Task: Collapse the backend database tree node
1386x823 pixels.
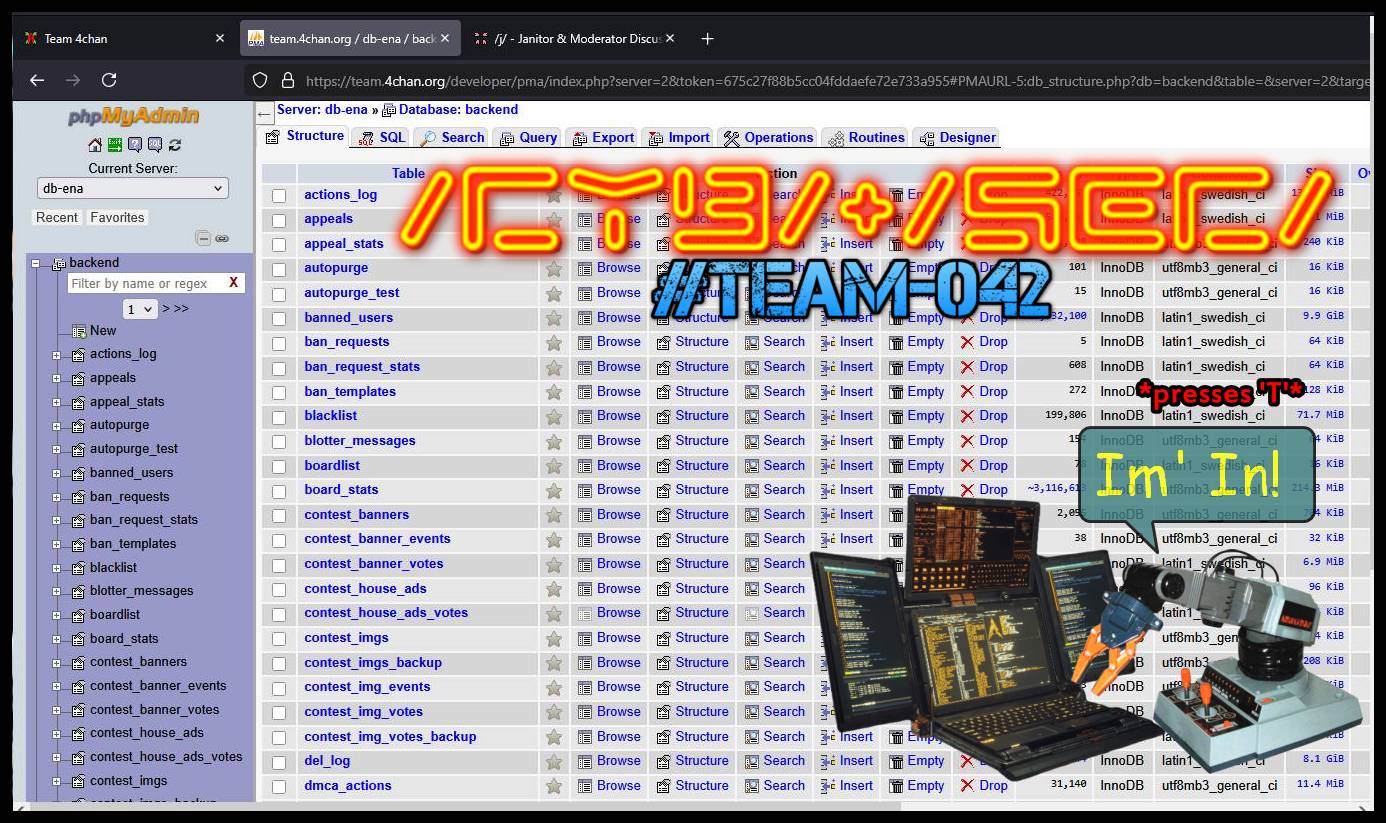Action: click(x=36, y=264)
